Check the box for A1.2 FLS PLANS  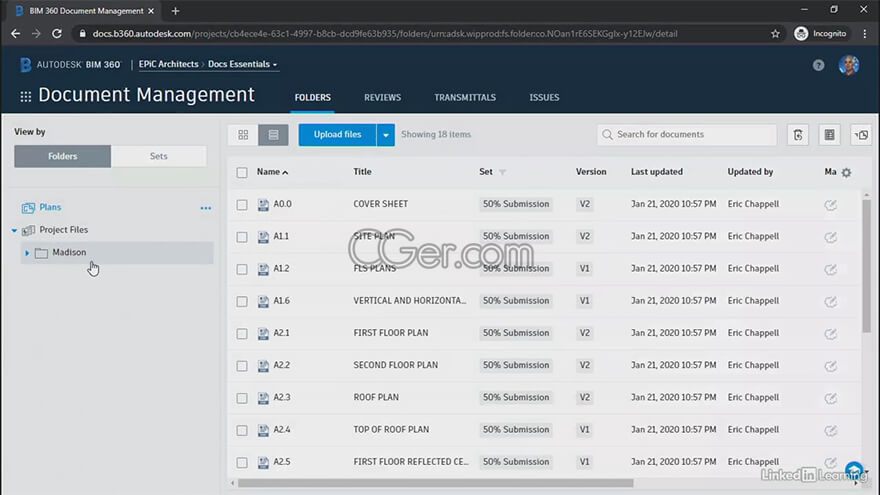point(242,269)
